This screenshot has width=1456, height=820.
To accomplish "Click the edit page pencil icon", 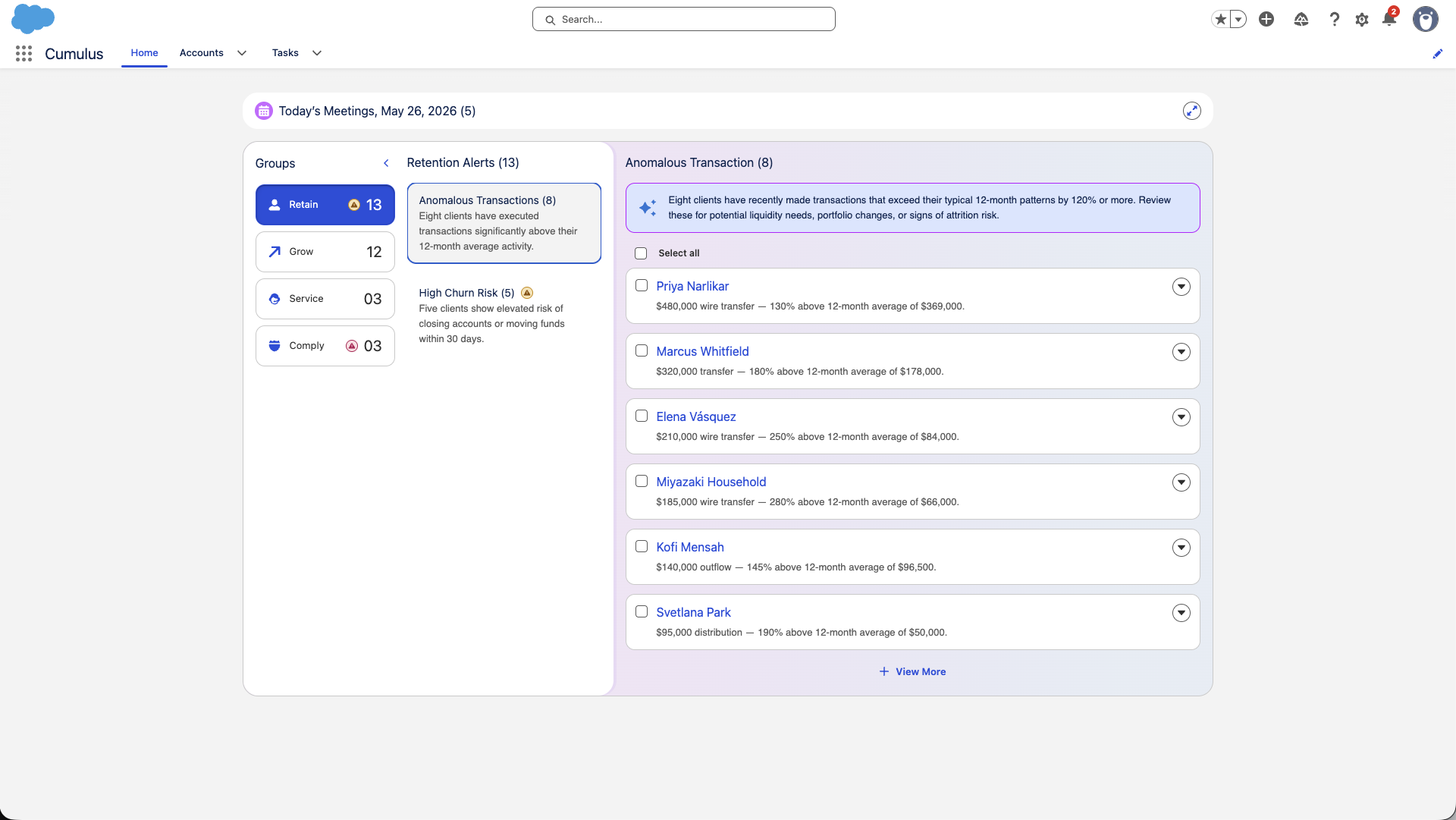I will click(x=1437, y=54).
